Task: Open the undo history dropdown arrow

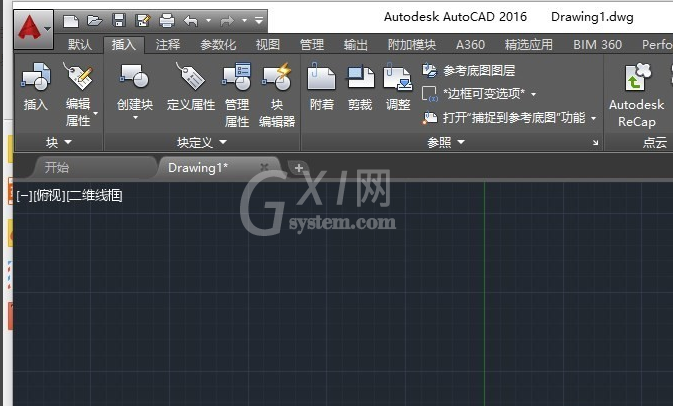Action: click(209, 21)
